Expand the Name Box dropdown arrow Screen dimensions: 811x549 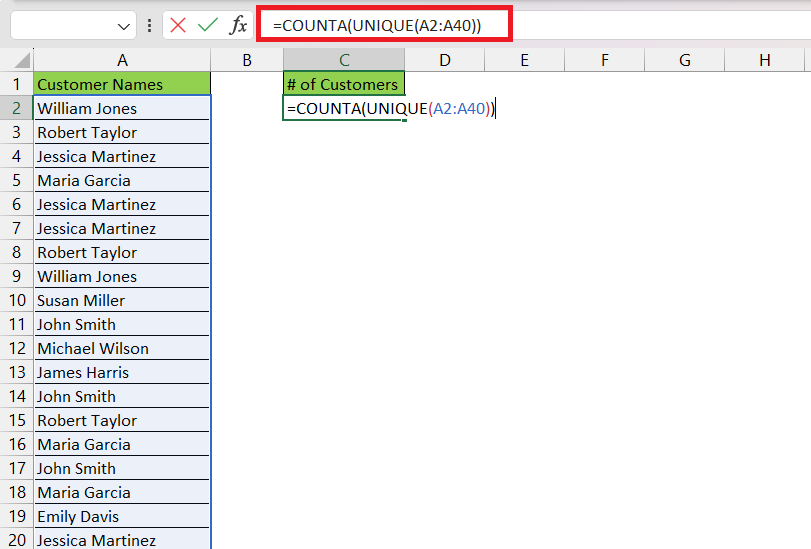click(x=124, y=26)
